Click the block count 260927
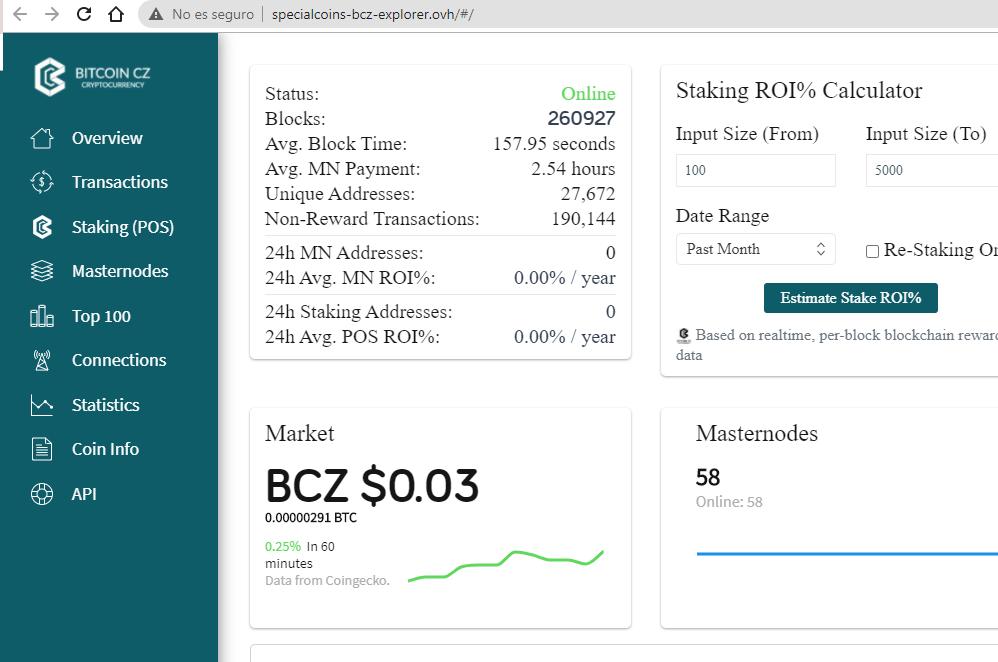This screenshot has width=998, height=662. [x=581, y=118]
